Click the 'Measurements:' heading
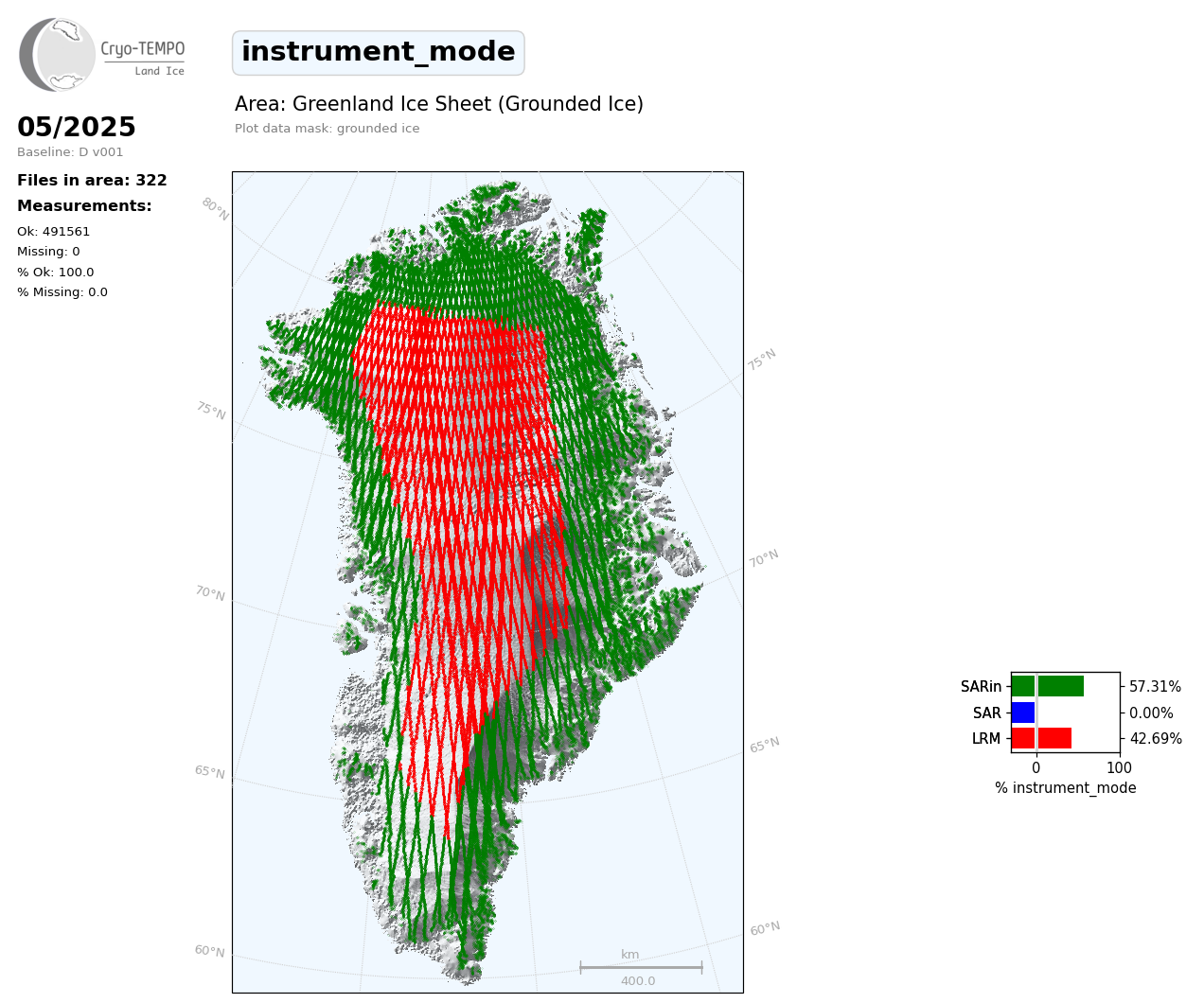 84,206
